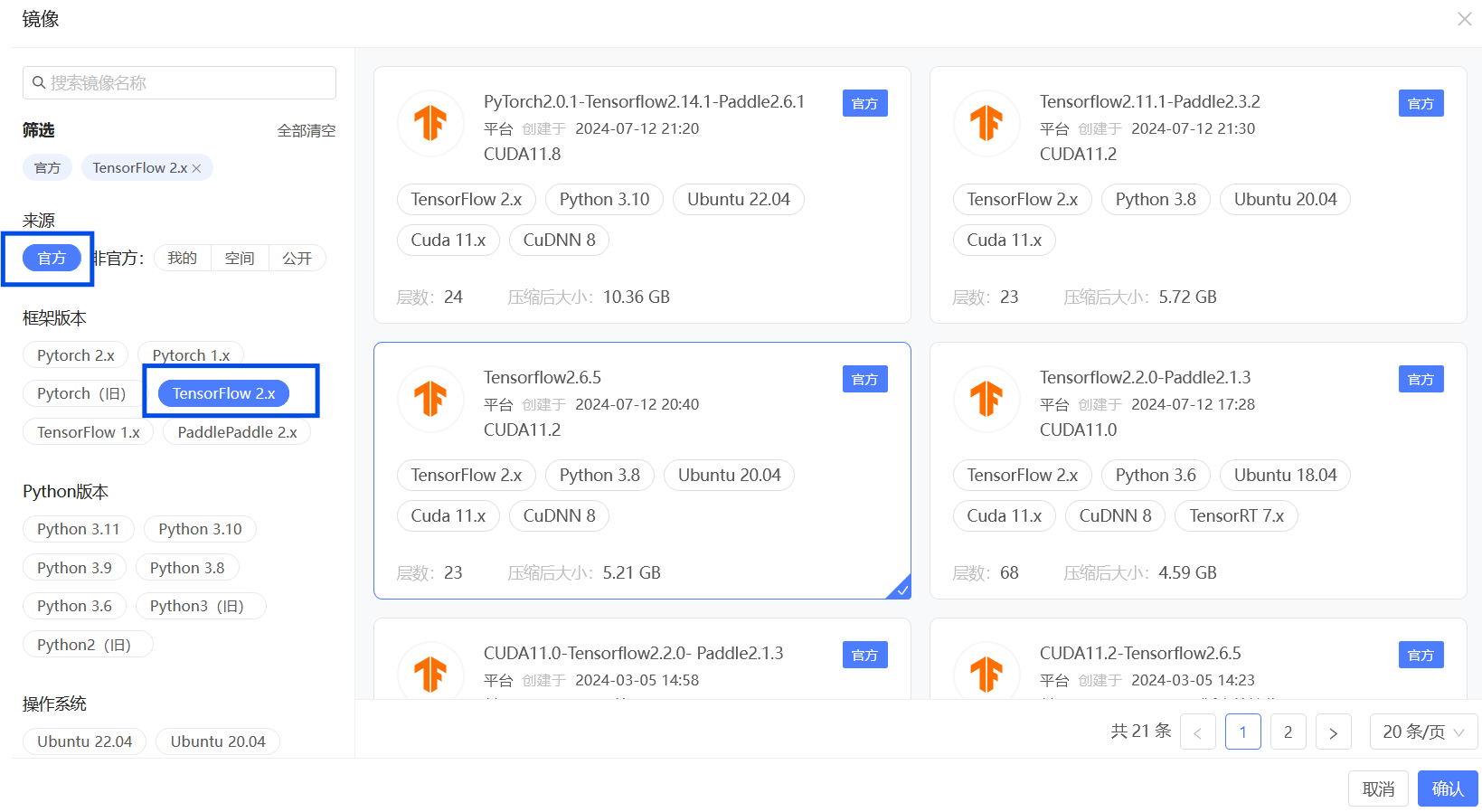The image size is (1482, 812).
Task: Remove the TensorFlow 2.x filter chip via its X
Action: 197,168
